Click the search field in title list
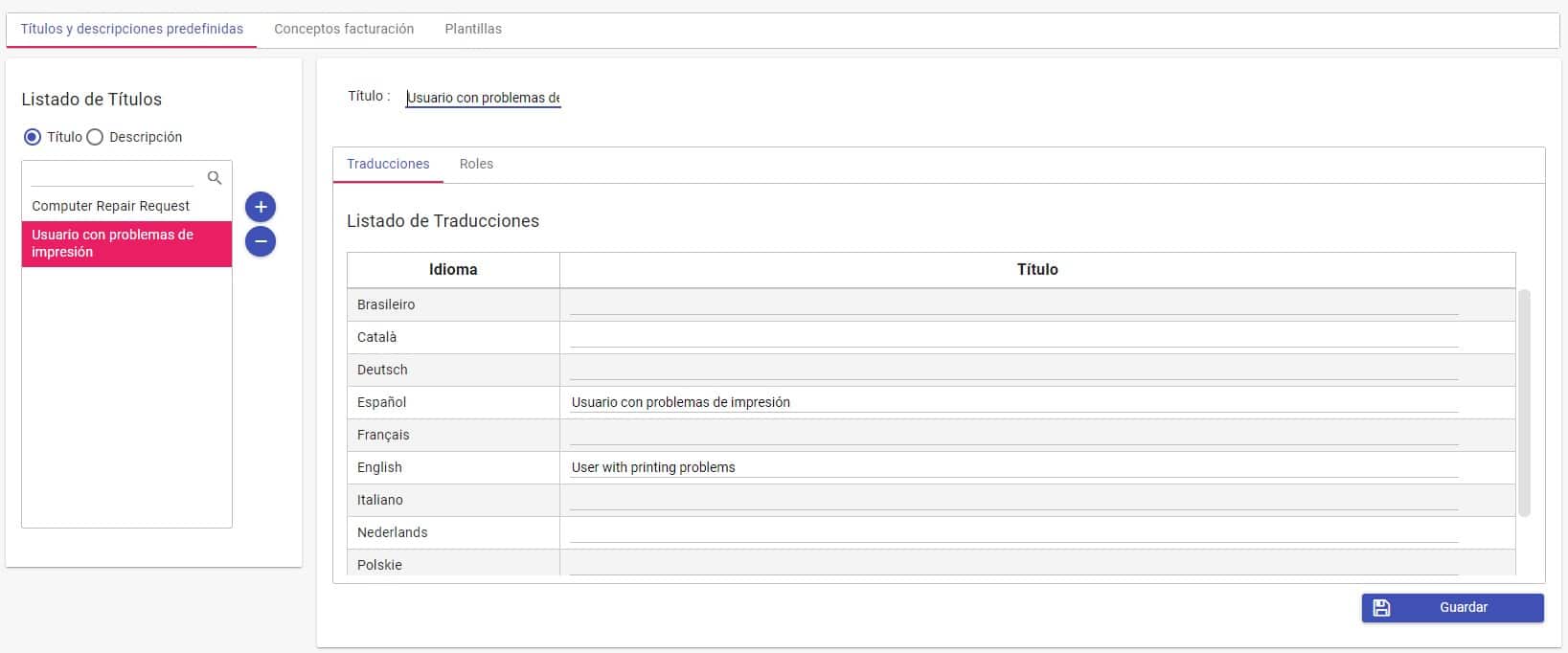This screenshot has width=1568, height=653. pos(113,177)
